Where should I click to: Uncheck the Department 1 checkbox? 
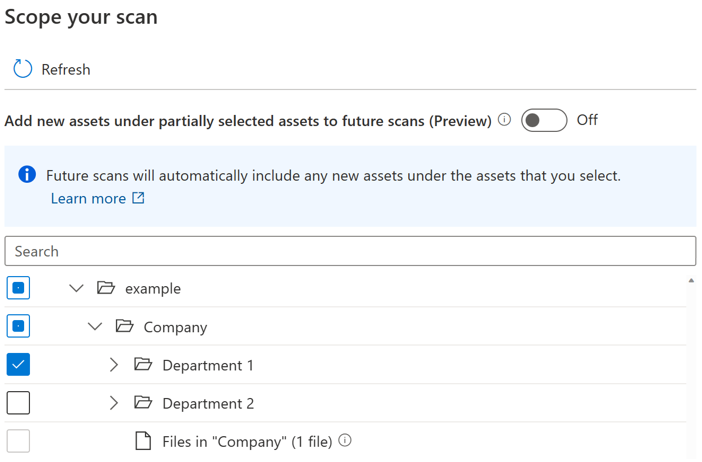click(18, 365)
